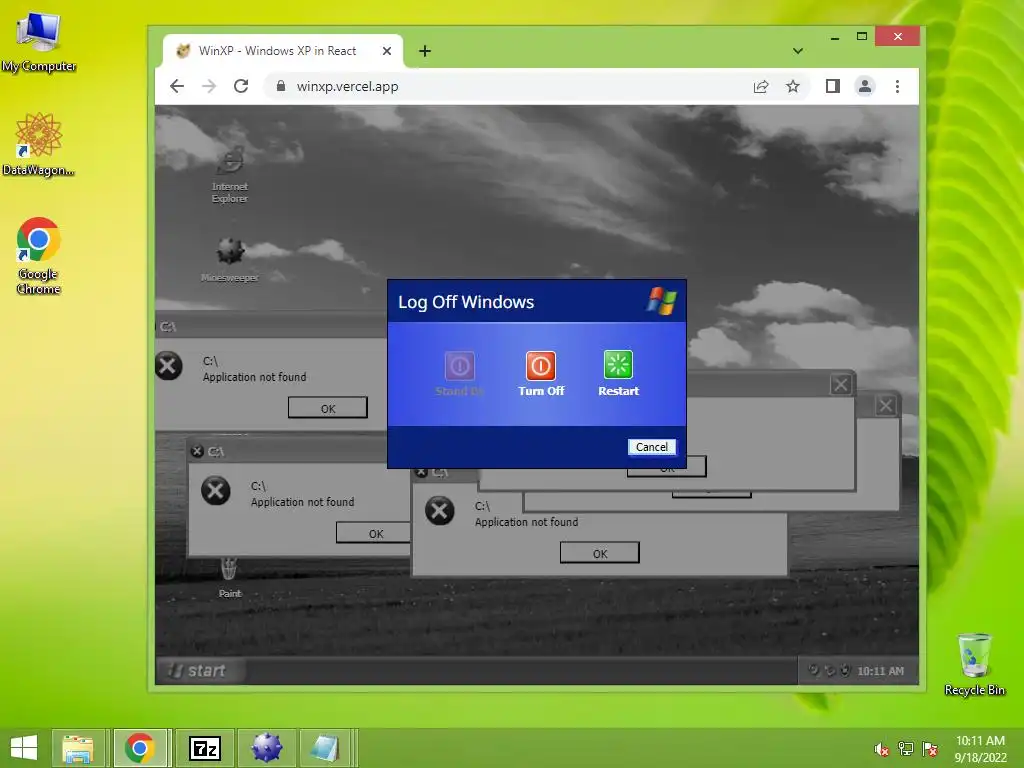Close the middle-left C:\ dialog title X
The image size is (1024, 768).
coord(197,451)
